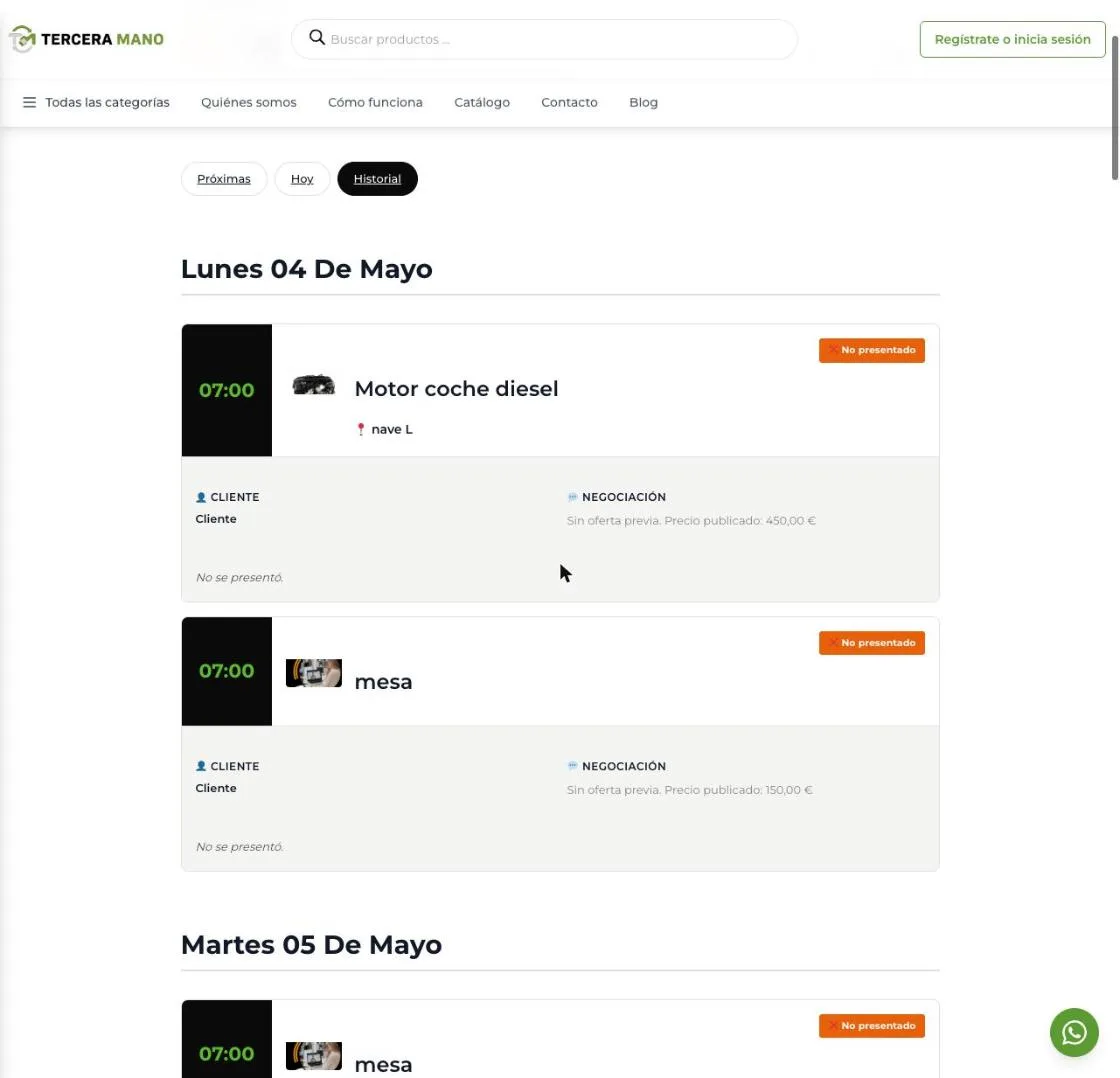Viewport: 1120px width, 1078px height.
Task: Go to Cómo funciona
Action: pos(375,102)
